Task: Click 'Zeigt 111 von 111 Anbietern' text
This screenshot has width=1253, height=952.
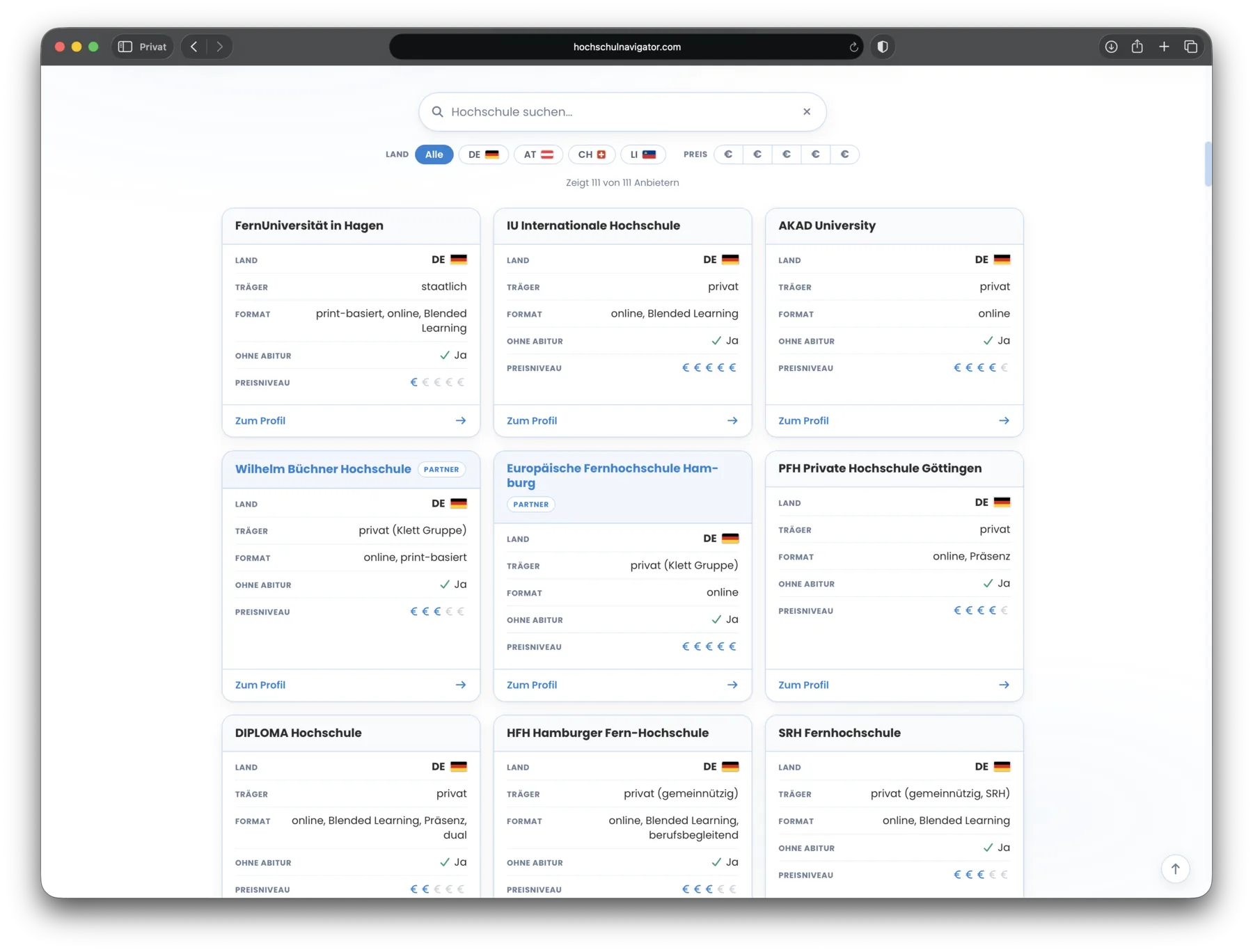Action: pyautogui.click(x=622, y=182)
